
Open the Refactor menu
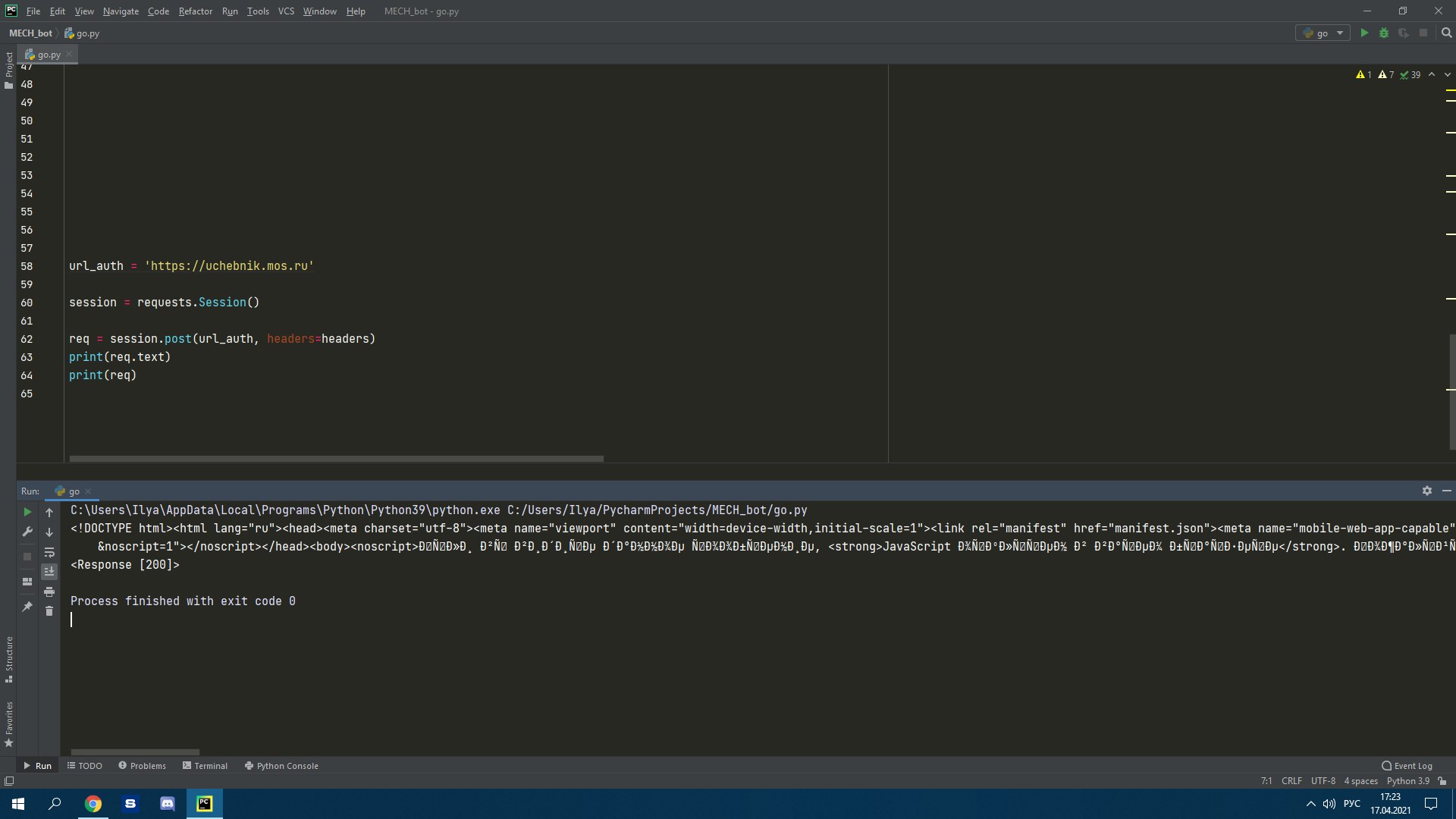click(x=195, y=11)
